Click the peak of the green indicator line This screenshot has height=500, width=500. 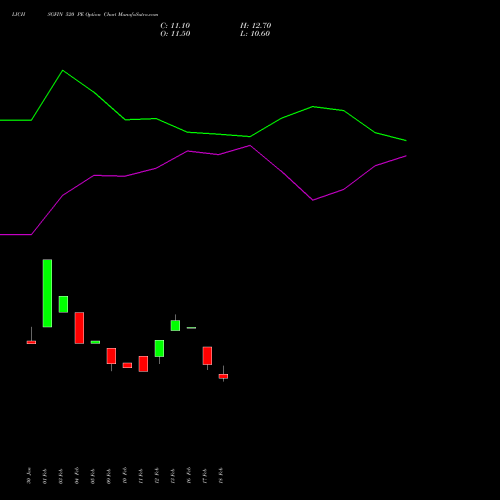coord(63,70)
